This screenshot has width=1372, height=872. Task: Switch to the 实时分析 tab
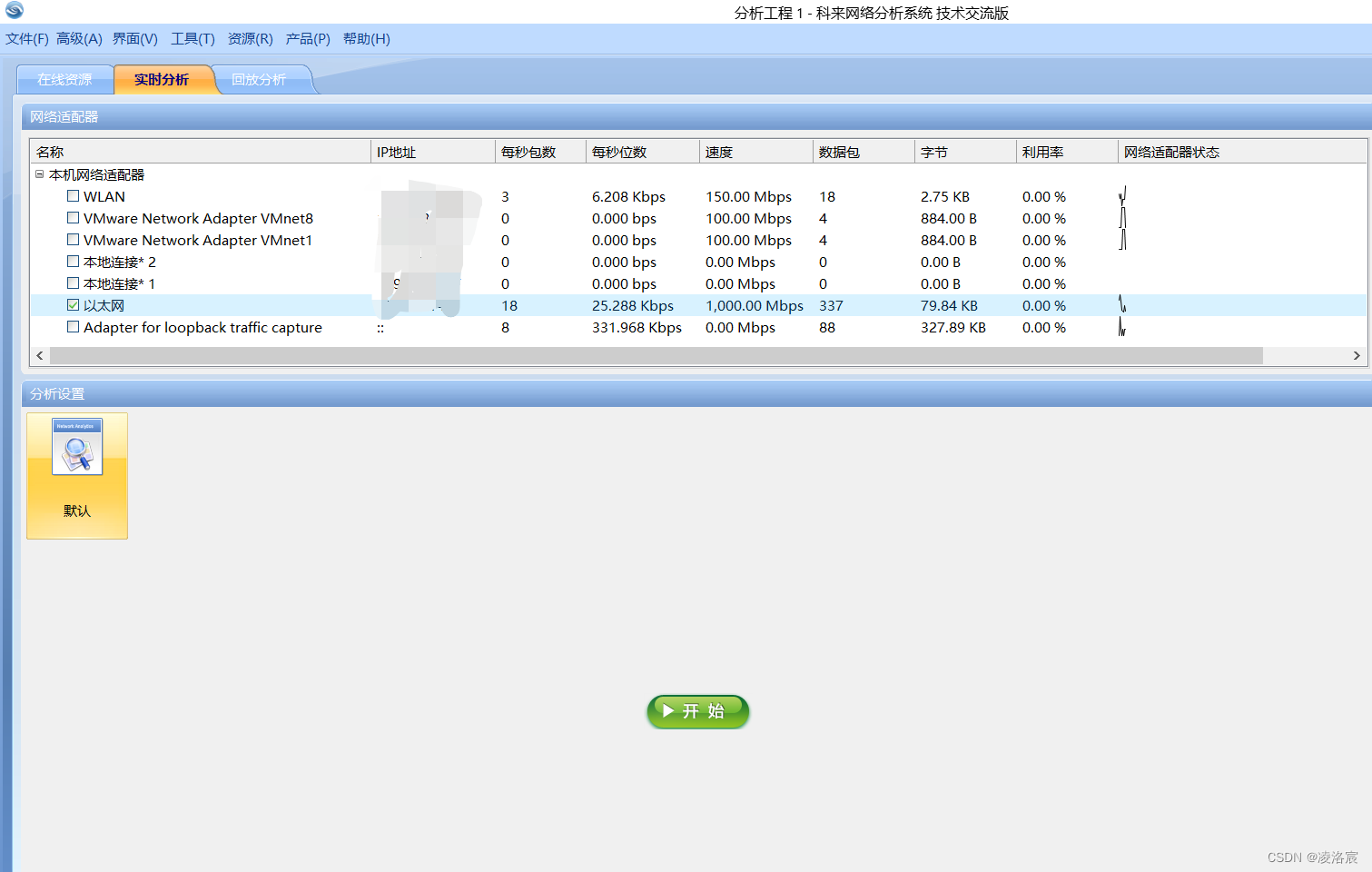tap(162, 80)
